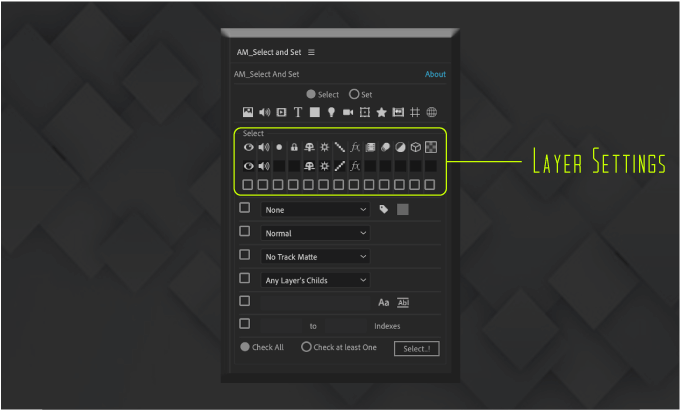Image resolution: width=680 pixels, height=410 pixels.
Task: Click the layer name text input field
Action: (x=315, y=302)
